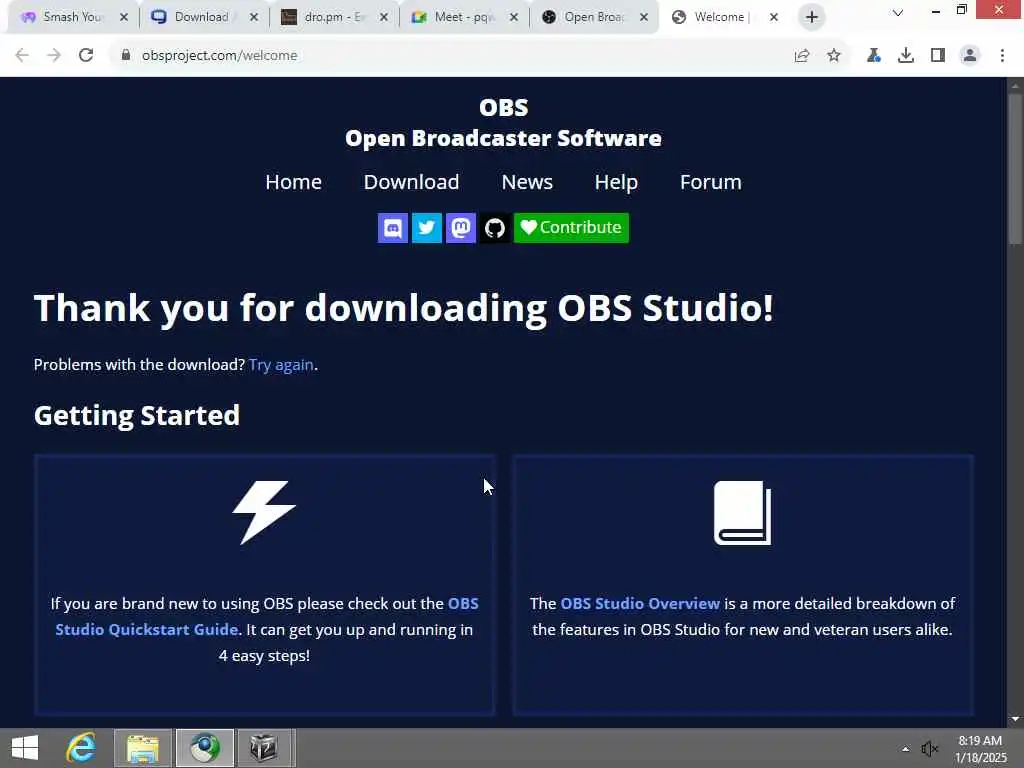Open the Help menu item

coord(616,182)
